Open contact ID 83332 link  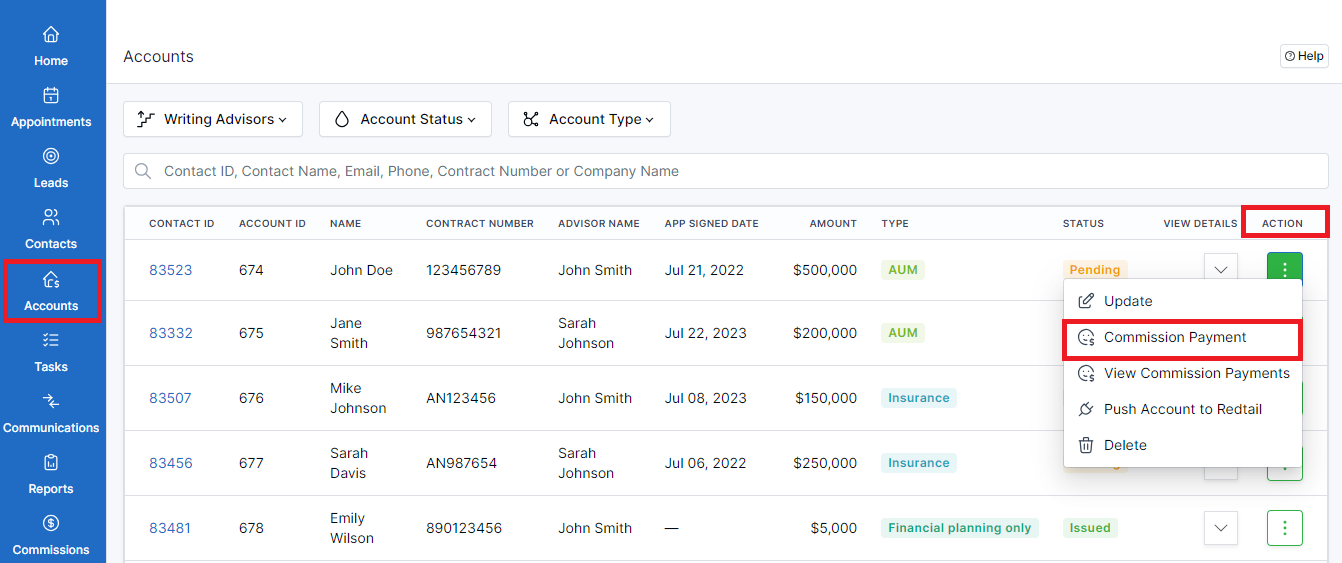[171, 333]
